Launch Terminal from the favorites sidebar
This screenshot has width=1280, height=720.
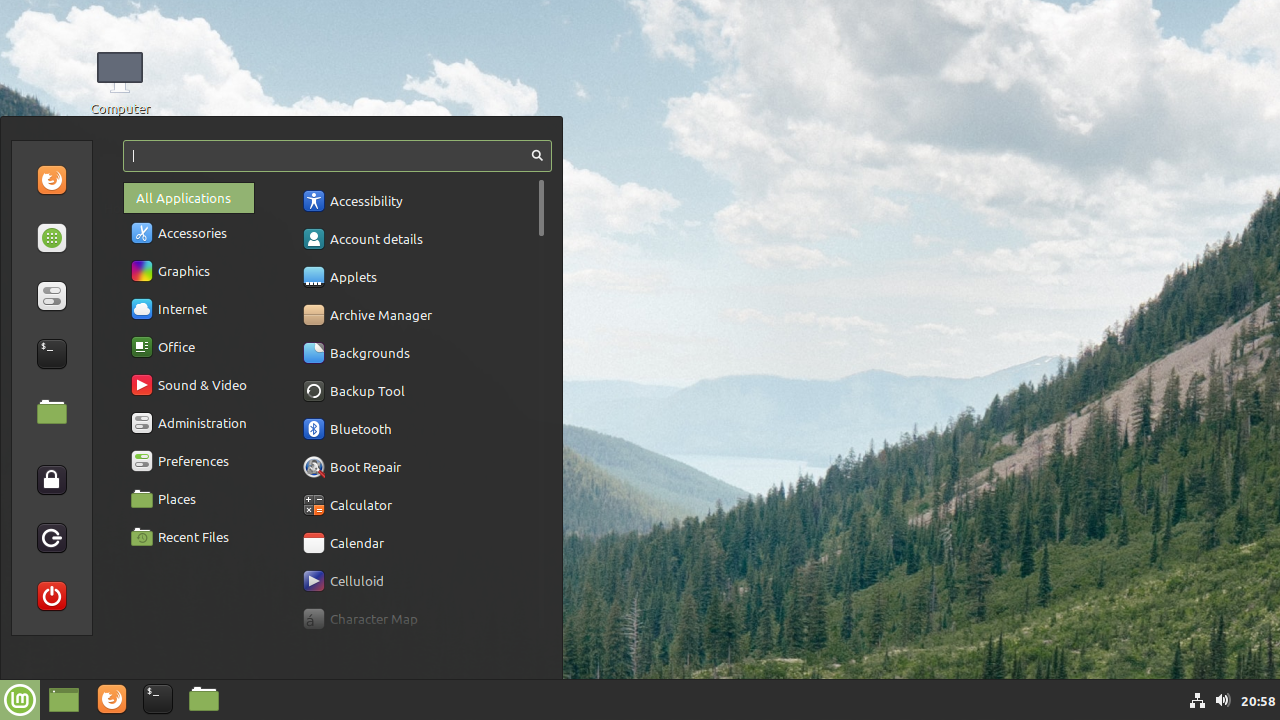(x=52, y=354)
